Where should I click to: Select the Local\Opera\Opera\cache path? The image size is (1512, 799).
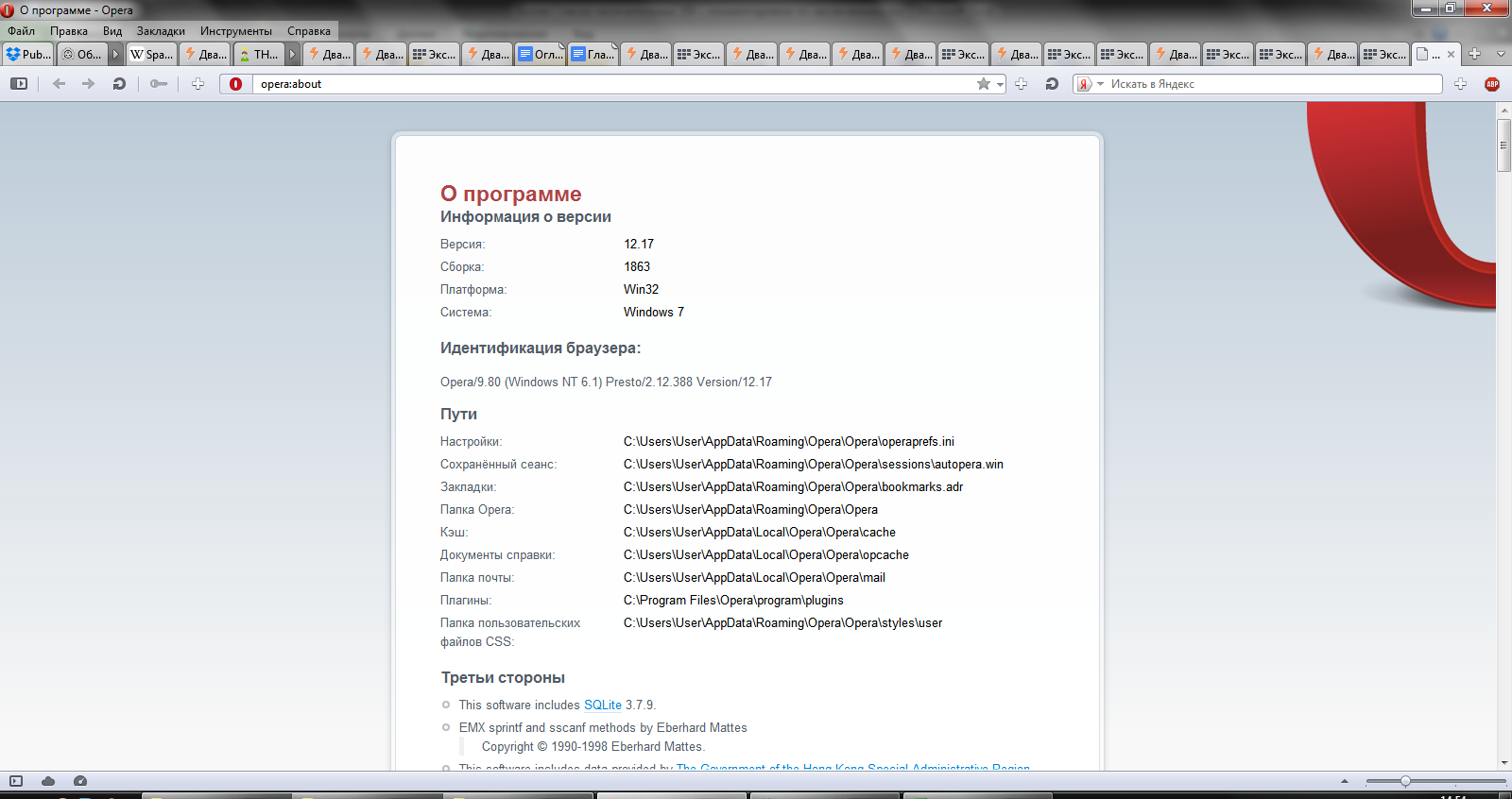760,532
